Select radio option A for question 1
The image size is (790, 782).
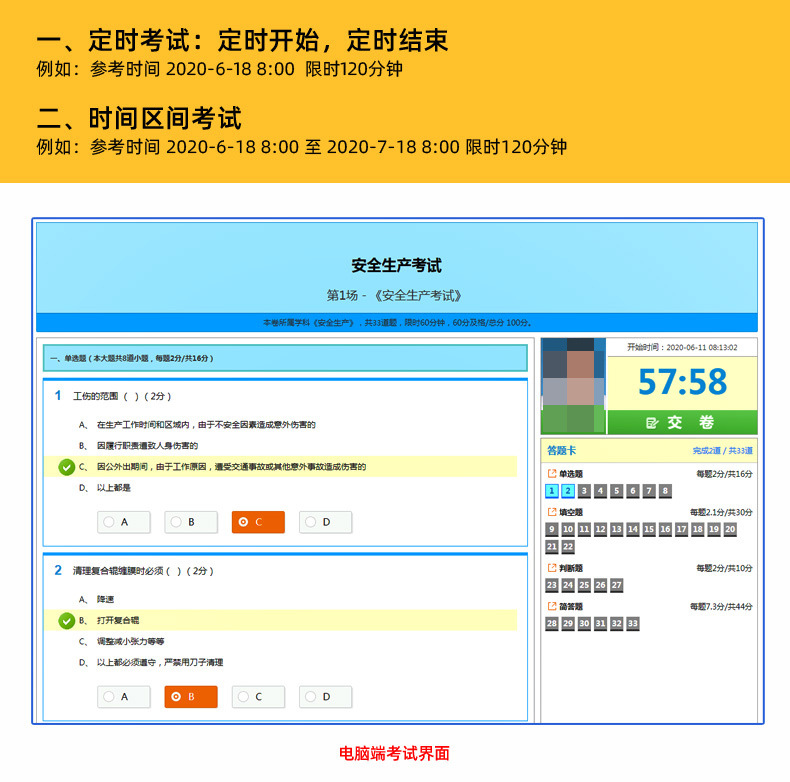(x=124, y=522)
